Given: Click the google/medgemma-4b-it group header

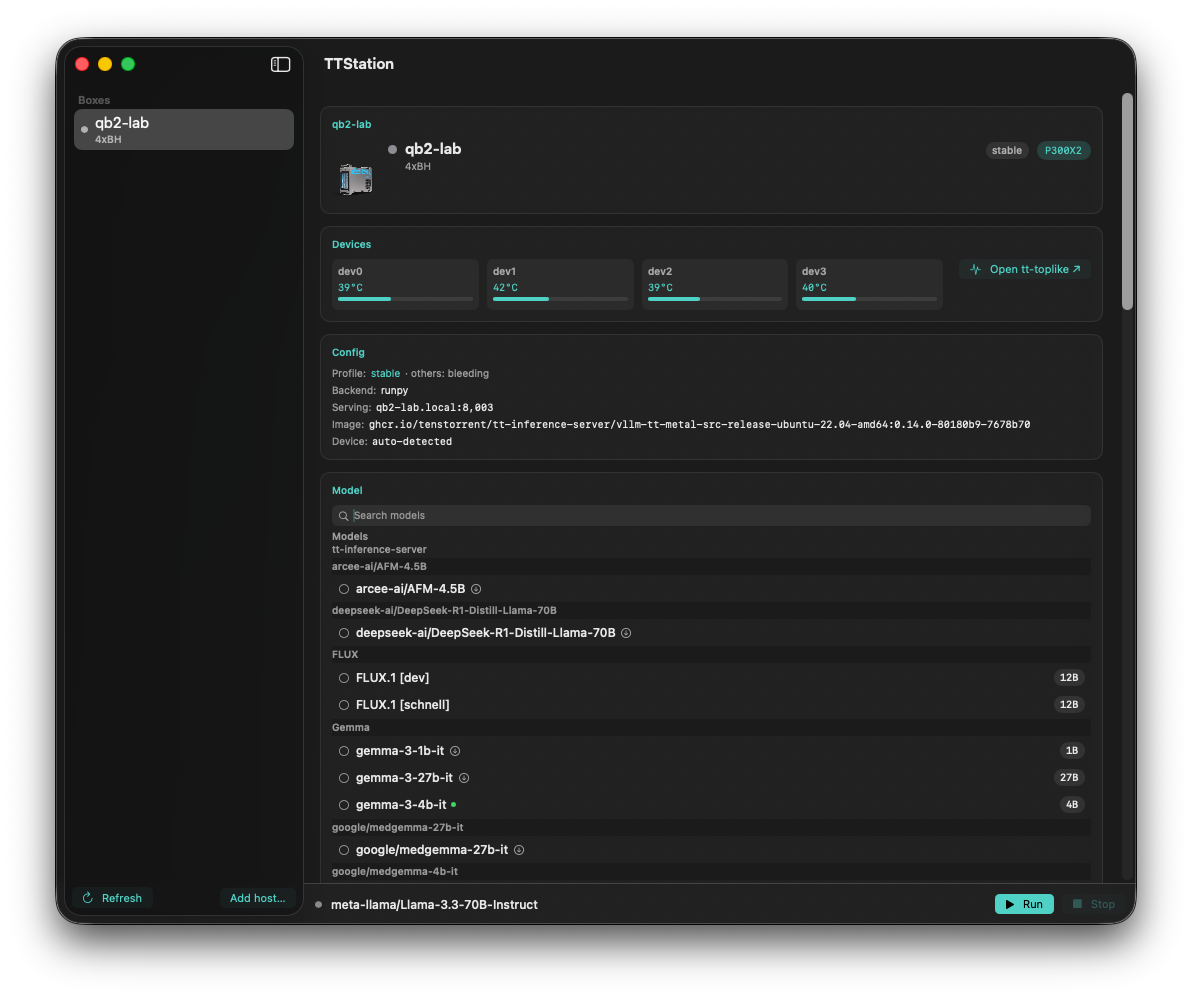Looking at the screenshot, I should (712, 872).
